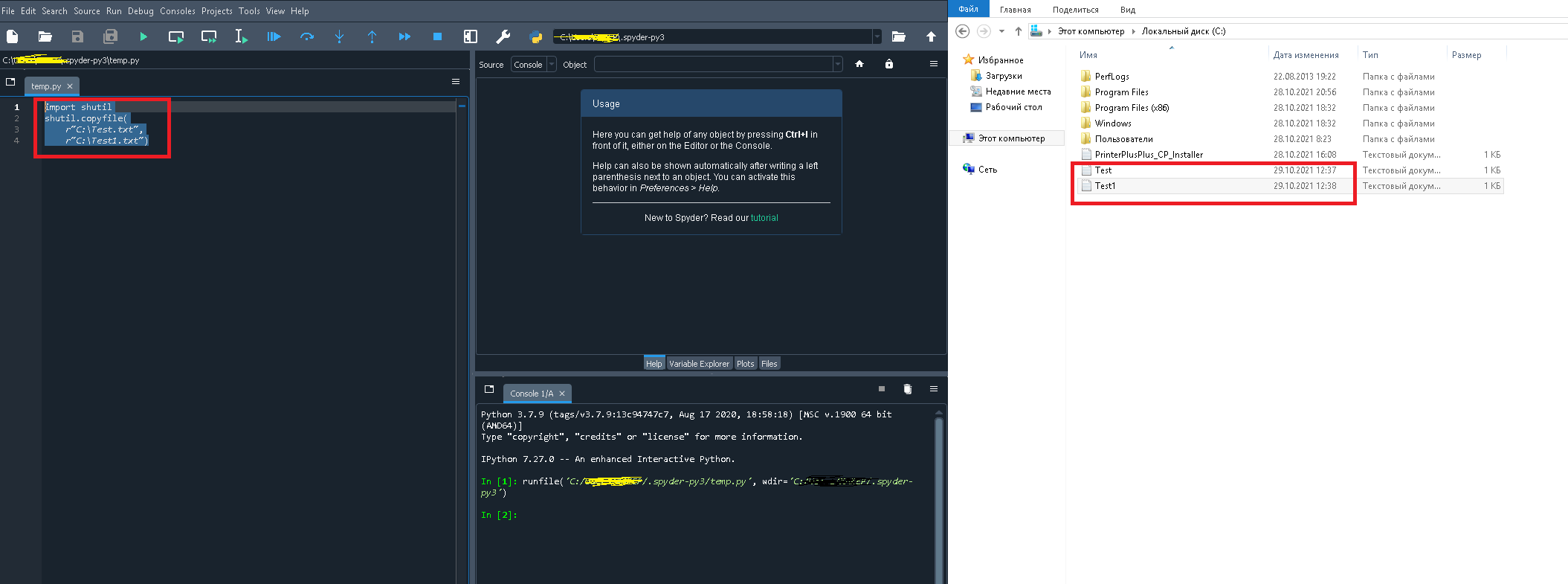
Task: Switch to the Variable Explorer tab
Action: pos(699,364)
